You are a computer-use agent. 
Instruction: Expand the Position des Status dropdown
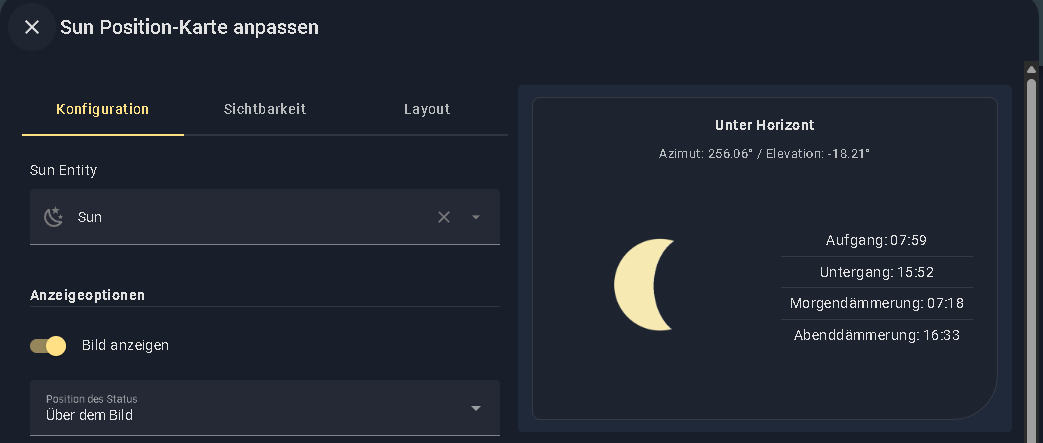pyautogui.click(x=476, y=408)
